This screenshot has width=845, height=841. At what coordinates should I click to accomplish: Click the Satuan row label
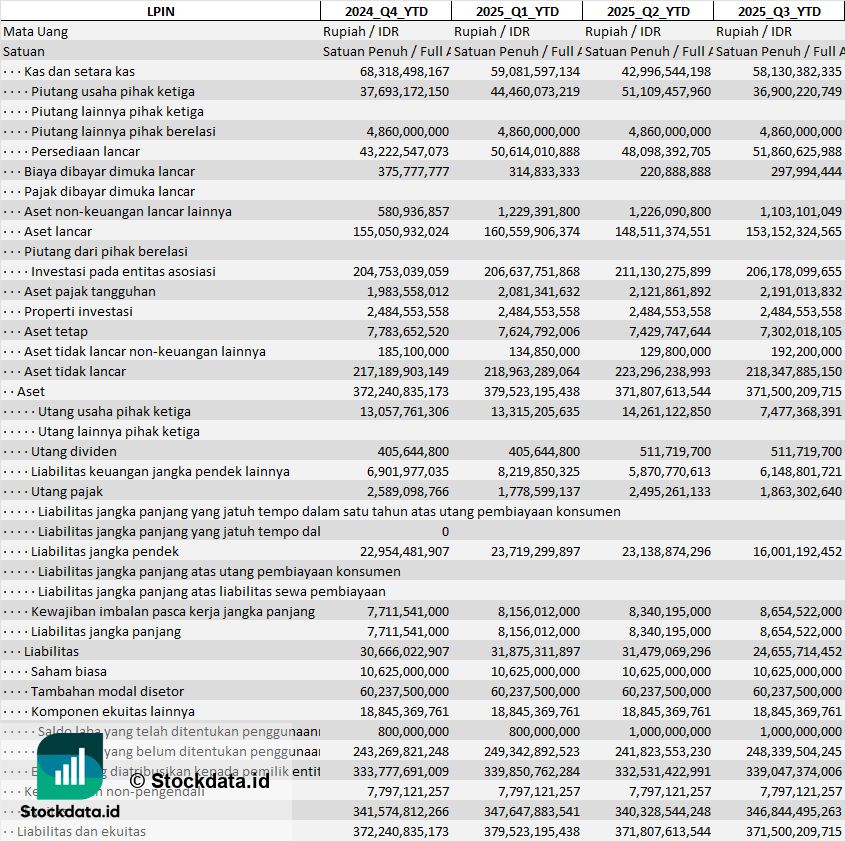click(24, 52)
